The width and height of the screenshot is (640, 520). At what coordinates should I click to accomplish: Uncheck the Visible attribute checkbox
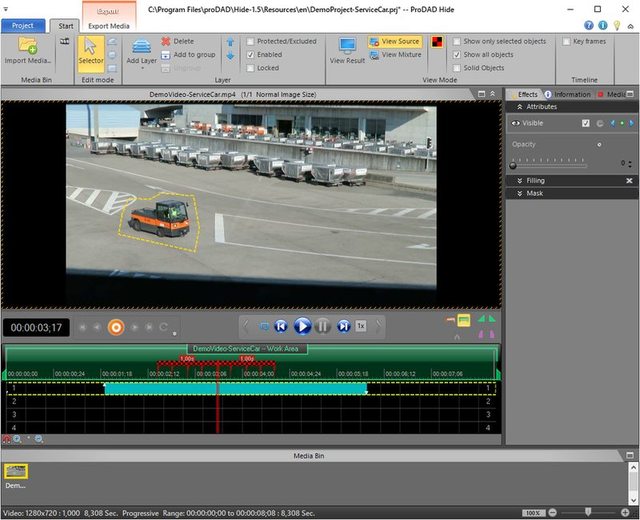pyautogui.click(x=586, y=123)
